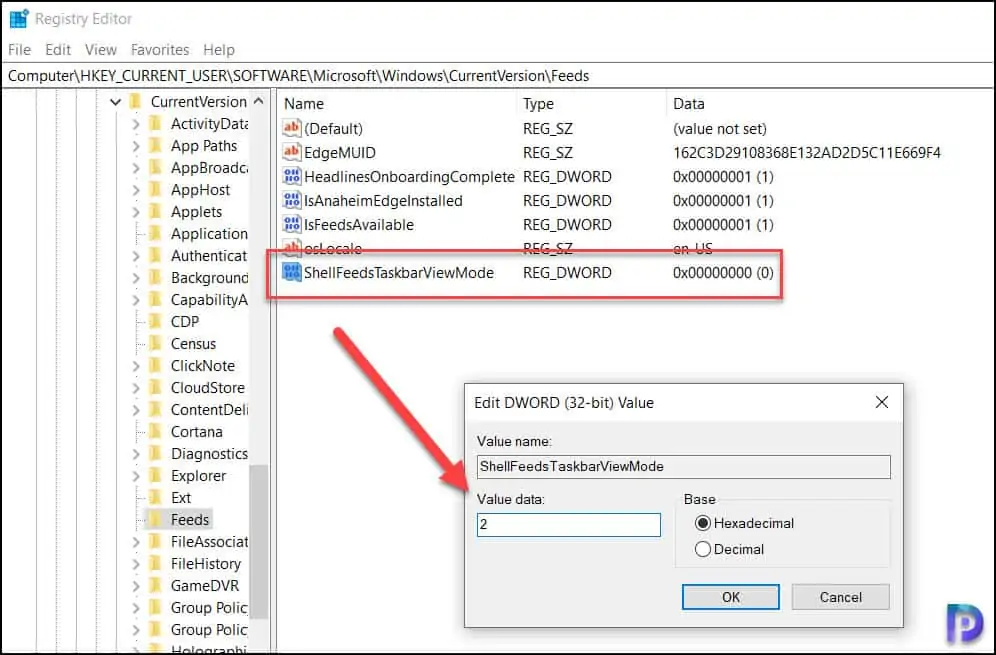Click the Census folder icon

pyautogui.click(x=156, y=344)
